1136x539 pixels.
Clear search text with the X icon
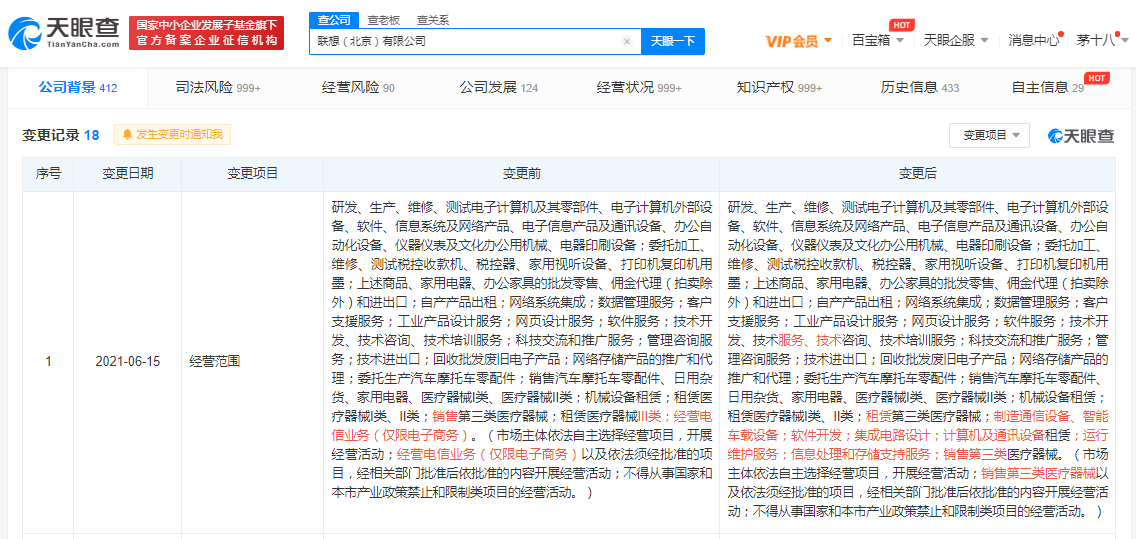627,41
